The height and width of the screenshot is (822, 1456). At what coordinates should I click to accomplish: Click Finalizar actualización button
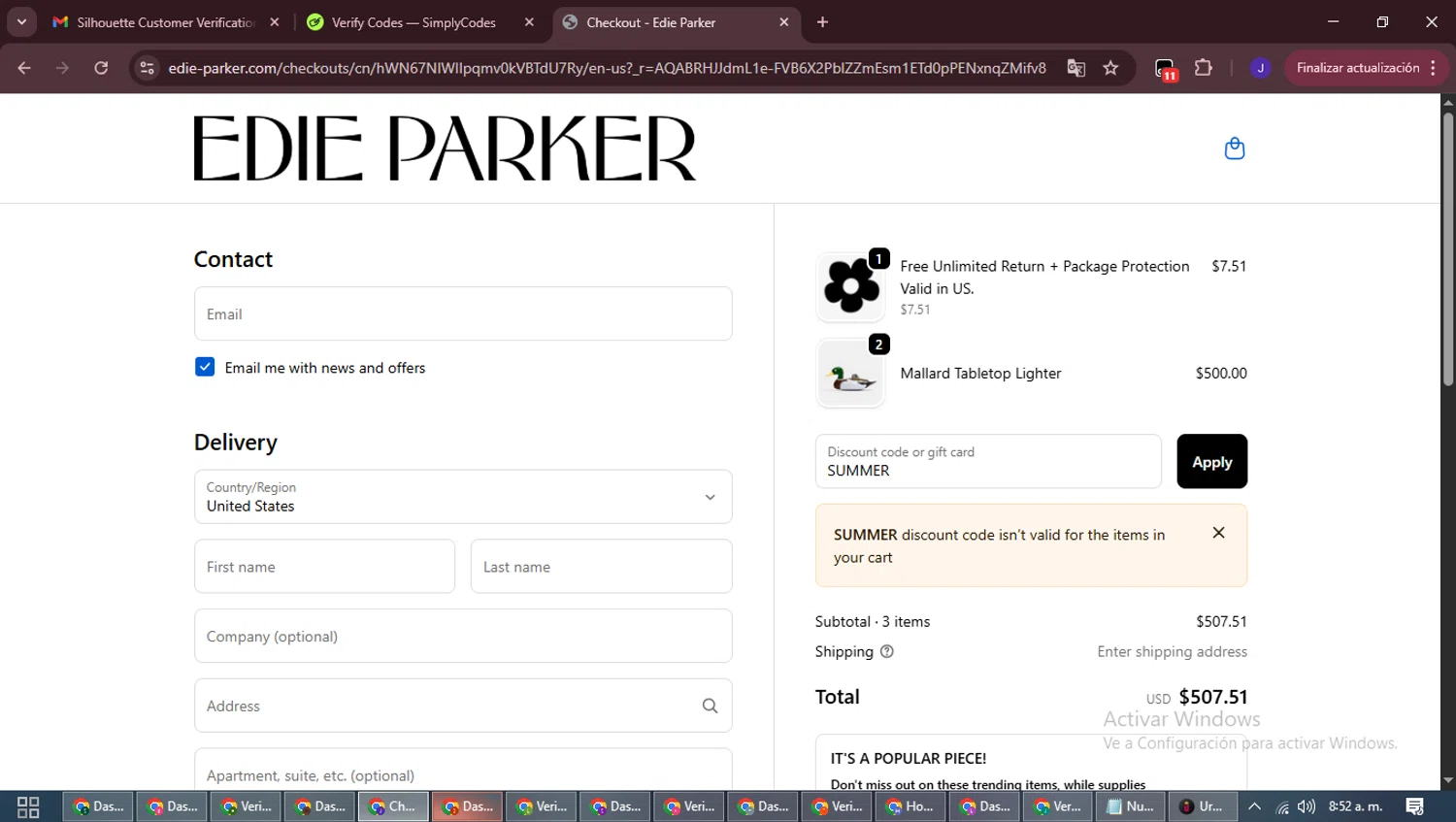pyautogui.click(x=1357, y=68)
